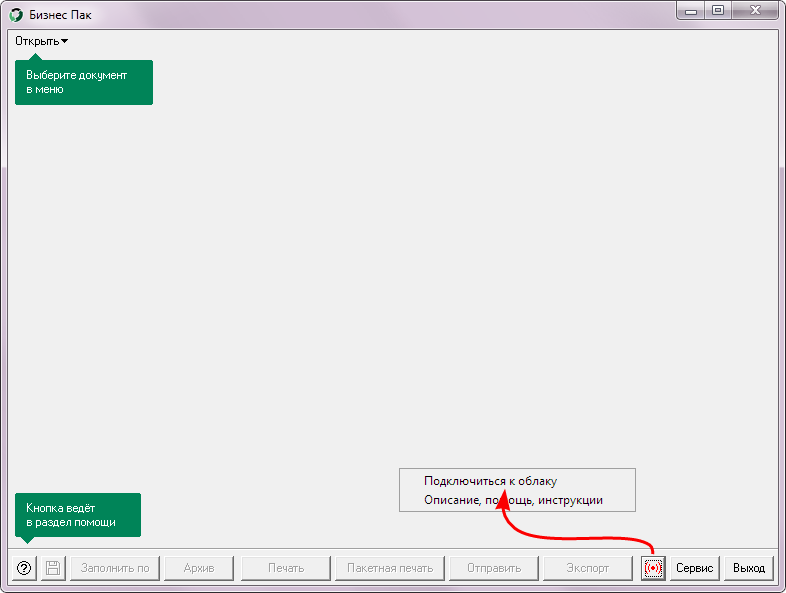Viewport: 786px width, 593px height.
Task: Click the Бизнес Пак app icon in title bar
Action: [16, 15]
